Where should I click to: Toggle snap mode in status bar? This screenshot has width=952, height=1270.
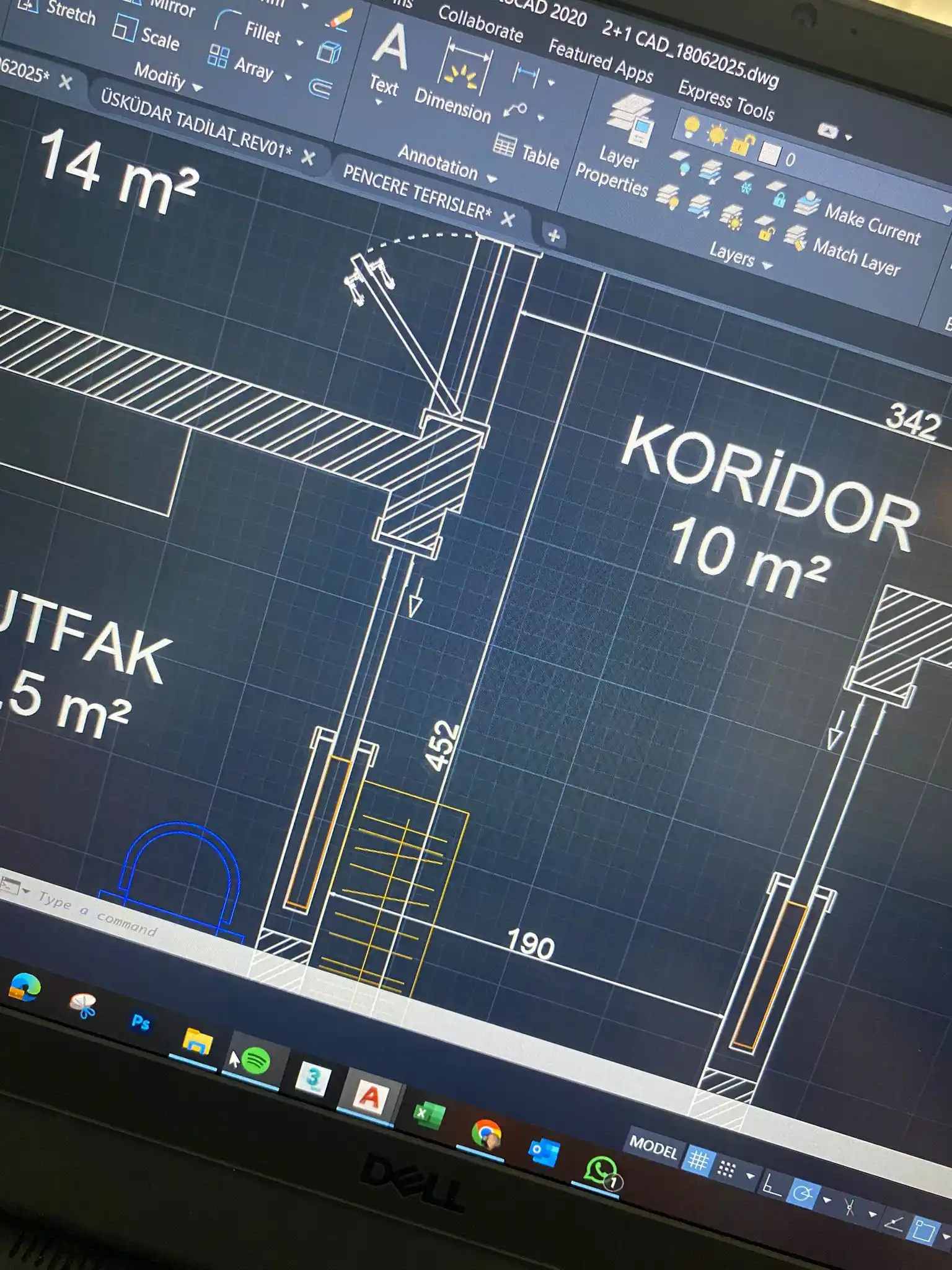(x=726, y=1169)
